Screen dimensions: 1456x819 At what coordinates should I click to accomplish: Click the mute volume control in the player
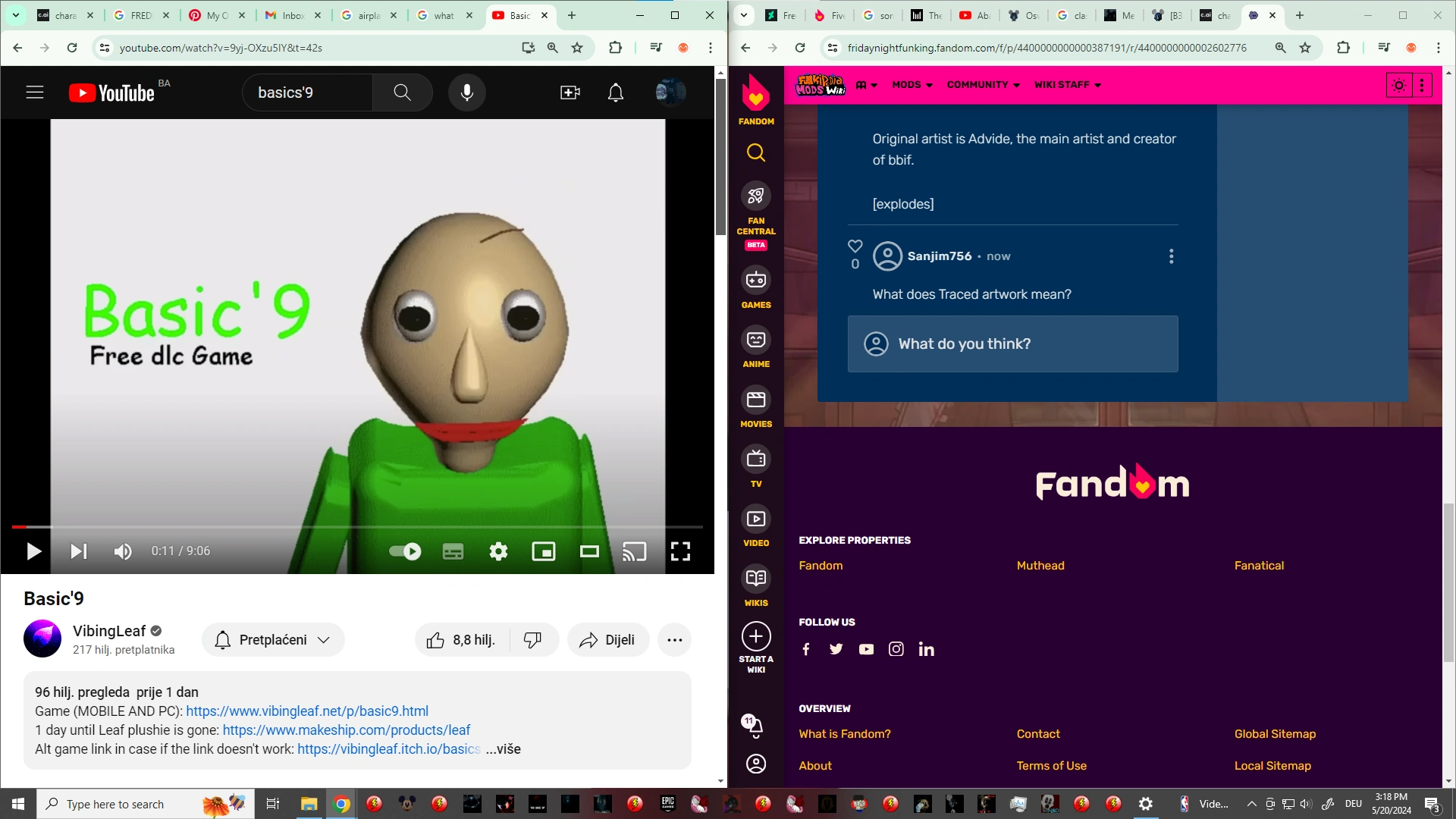(x=122, y=551)
